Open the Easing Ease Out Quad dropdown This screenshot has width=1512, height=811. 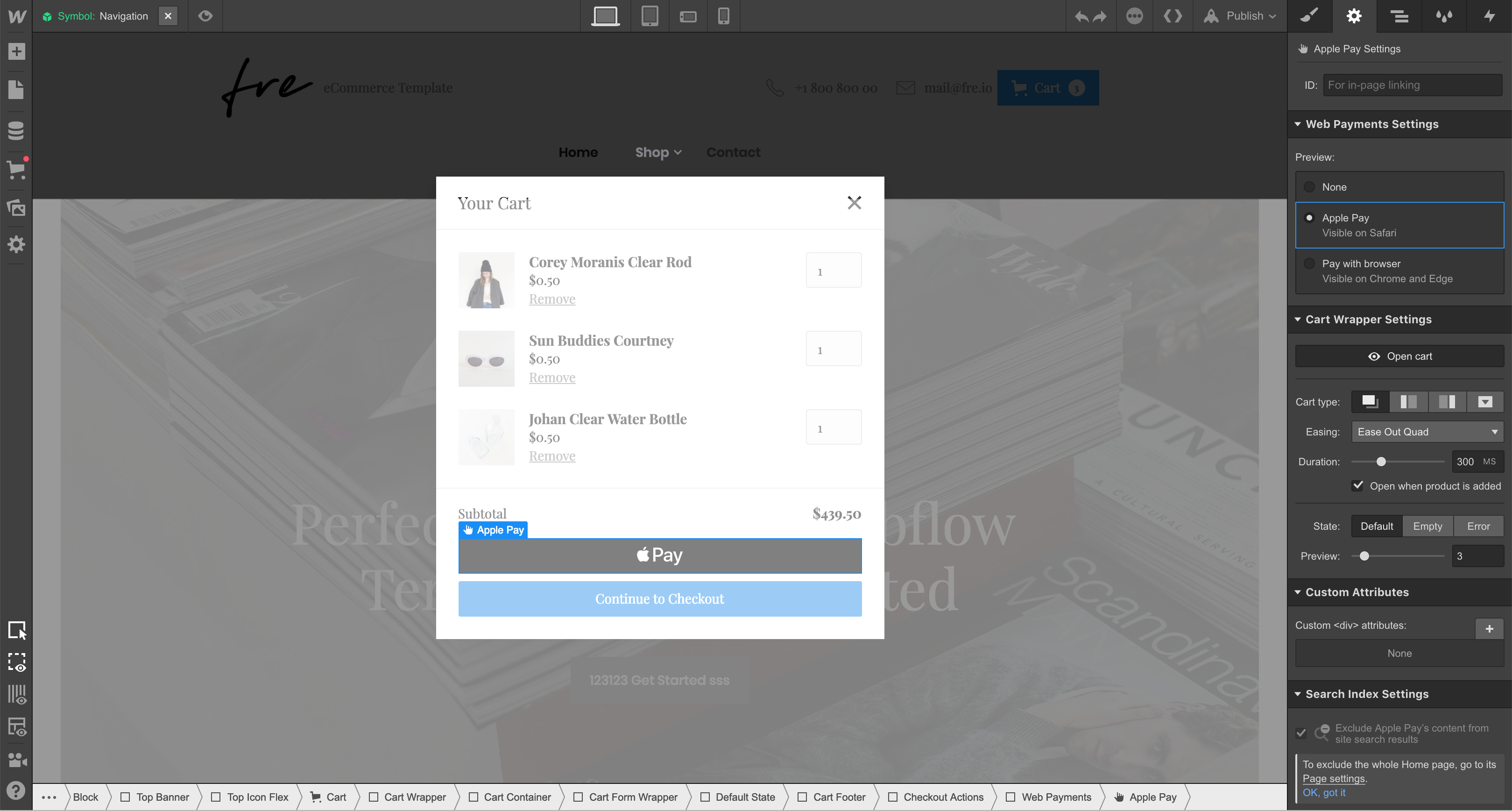[1427, 432]
